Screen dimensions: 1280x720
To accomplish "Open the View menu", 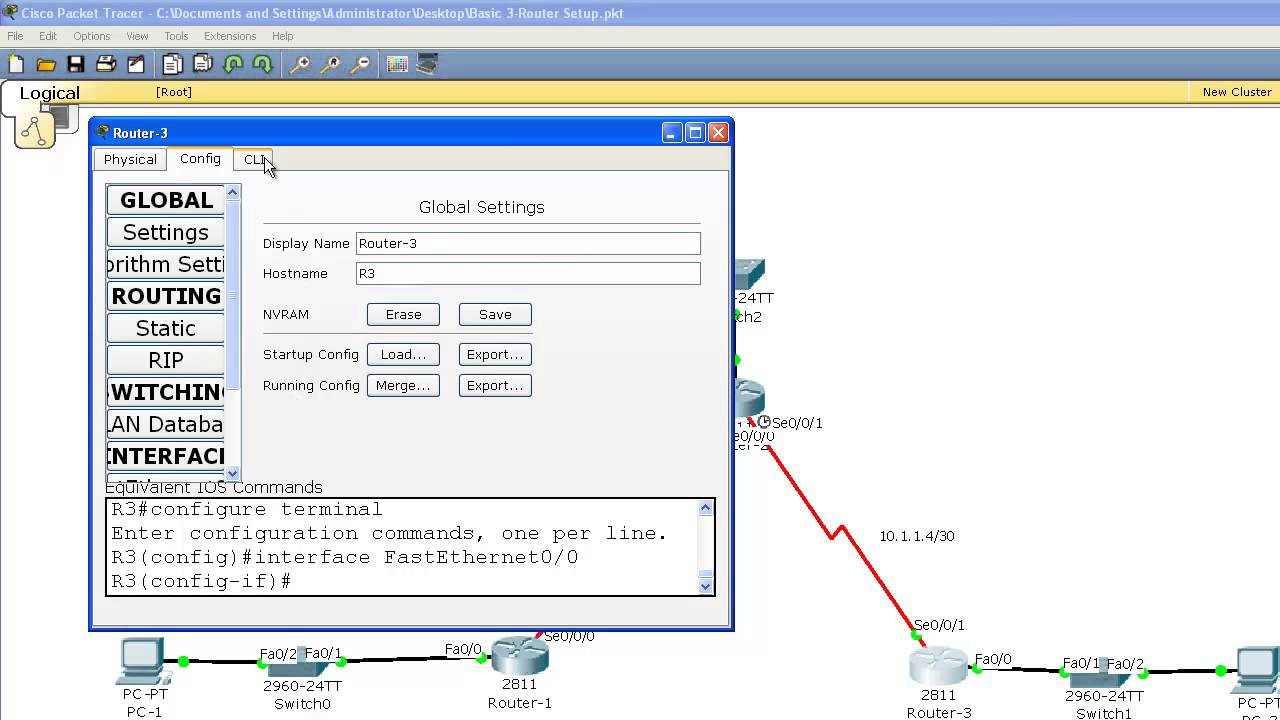I will 137,36.
